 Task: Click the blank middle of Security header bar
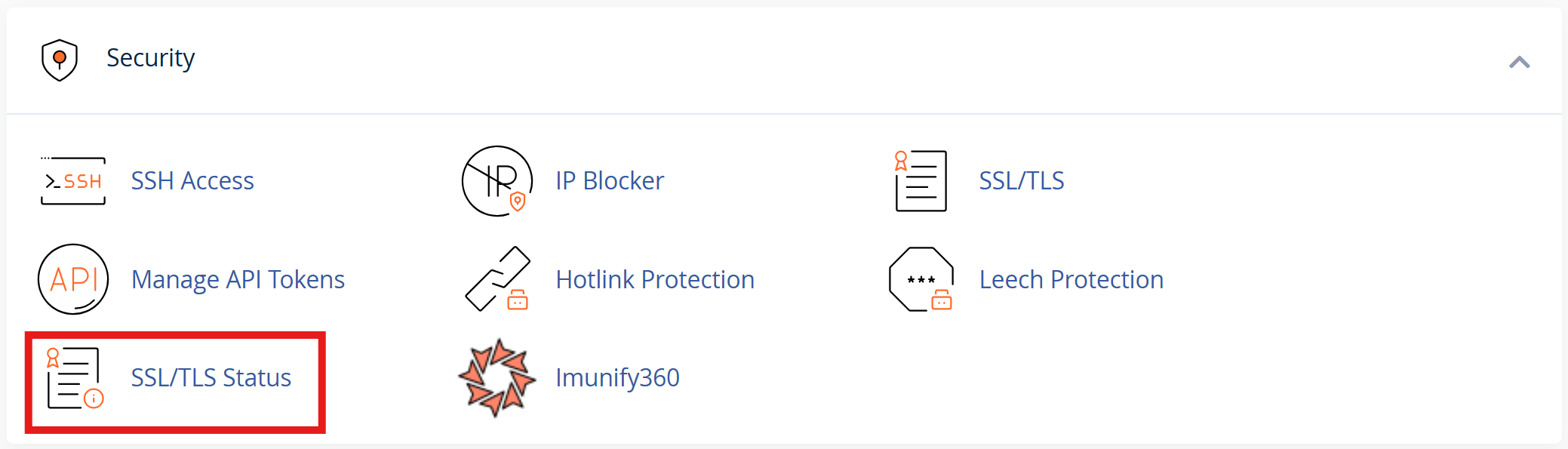[x=785, y=60]
